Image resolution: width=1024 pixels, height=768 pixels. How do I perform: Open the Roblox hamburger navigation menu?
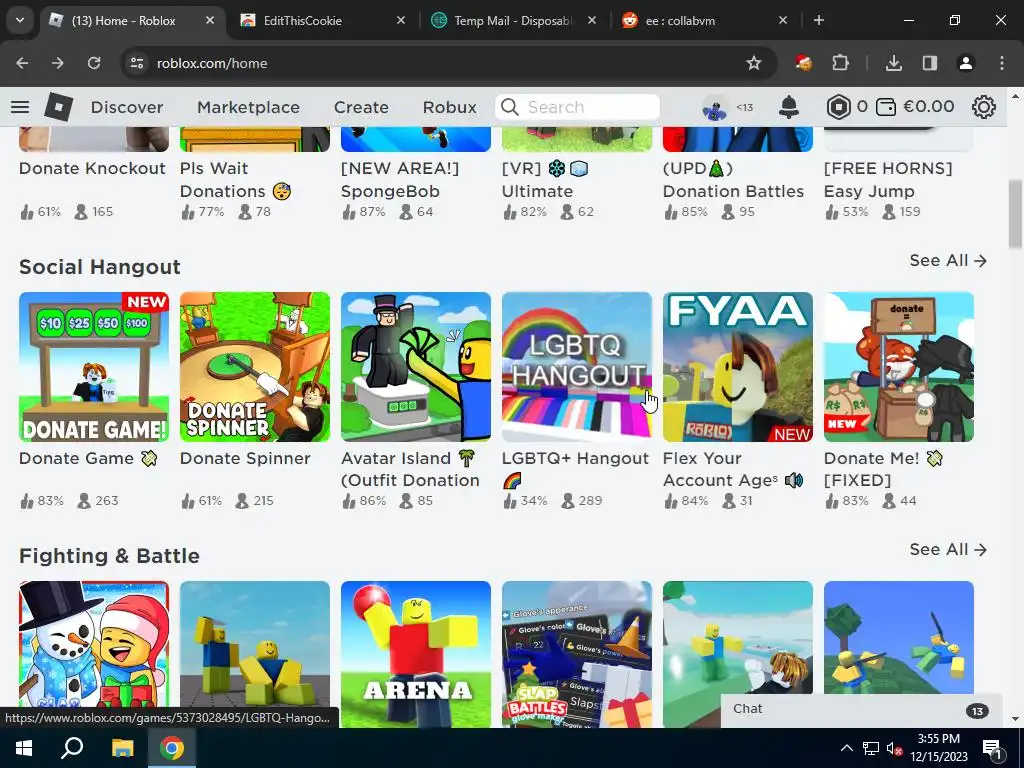(20, 107)
